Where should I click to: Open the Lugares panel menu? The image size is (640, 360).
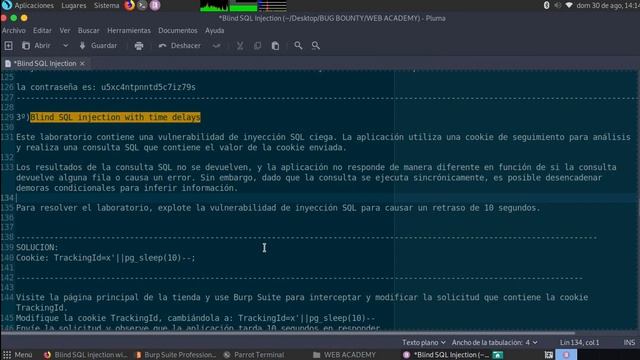pos(73,5)
